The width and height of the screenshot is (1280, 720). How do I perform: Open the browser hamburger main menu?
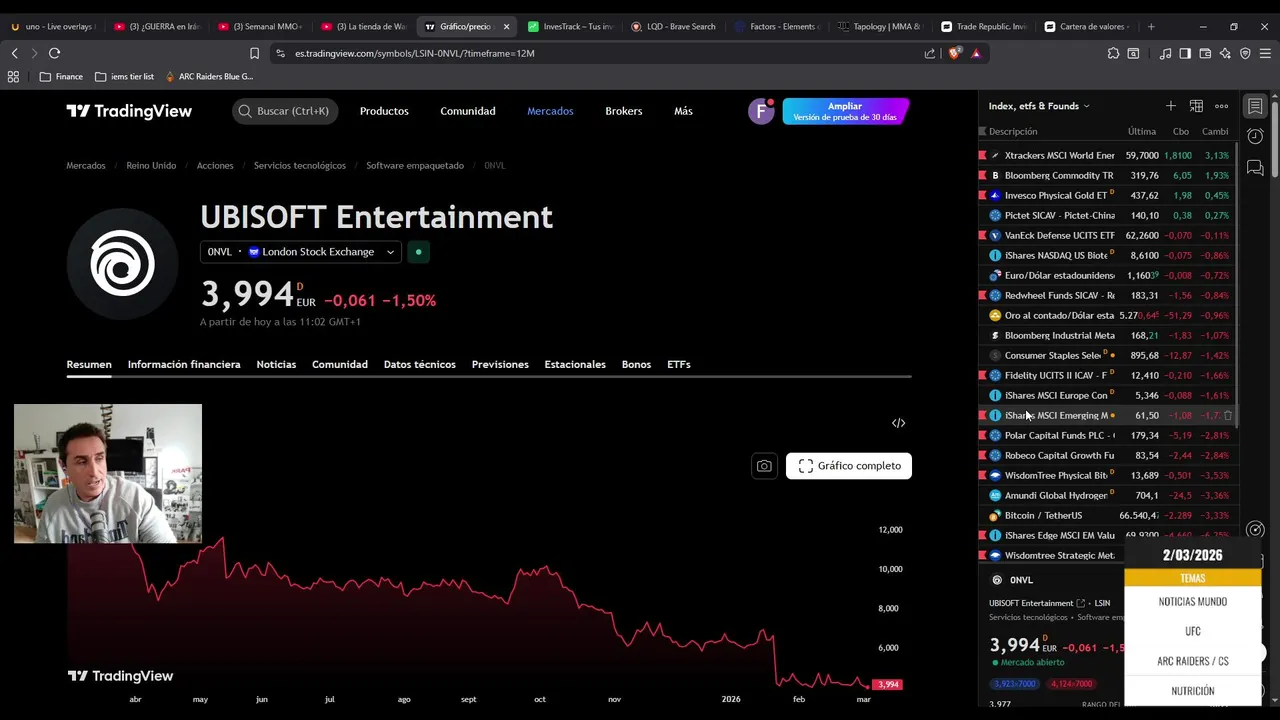tap(1265, 53)
